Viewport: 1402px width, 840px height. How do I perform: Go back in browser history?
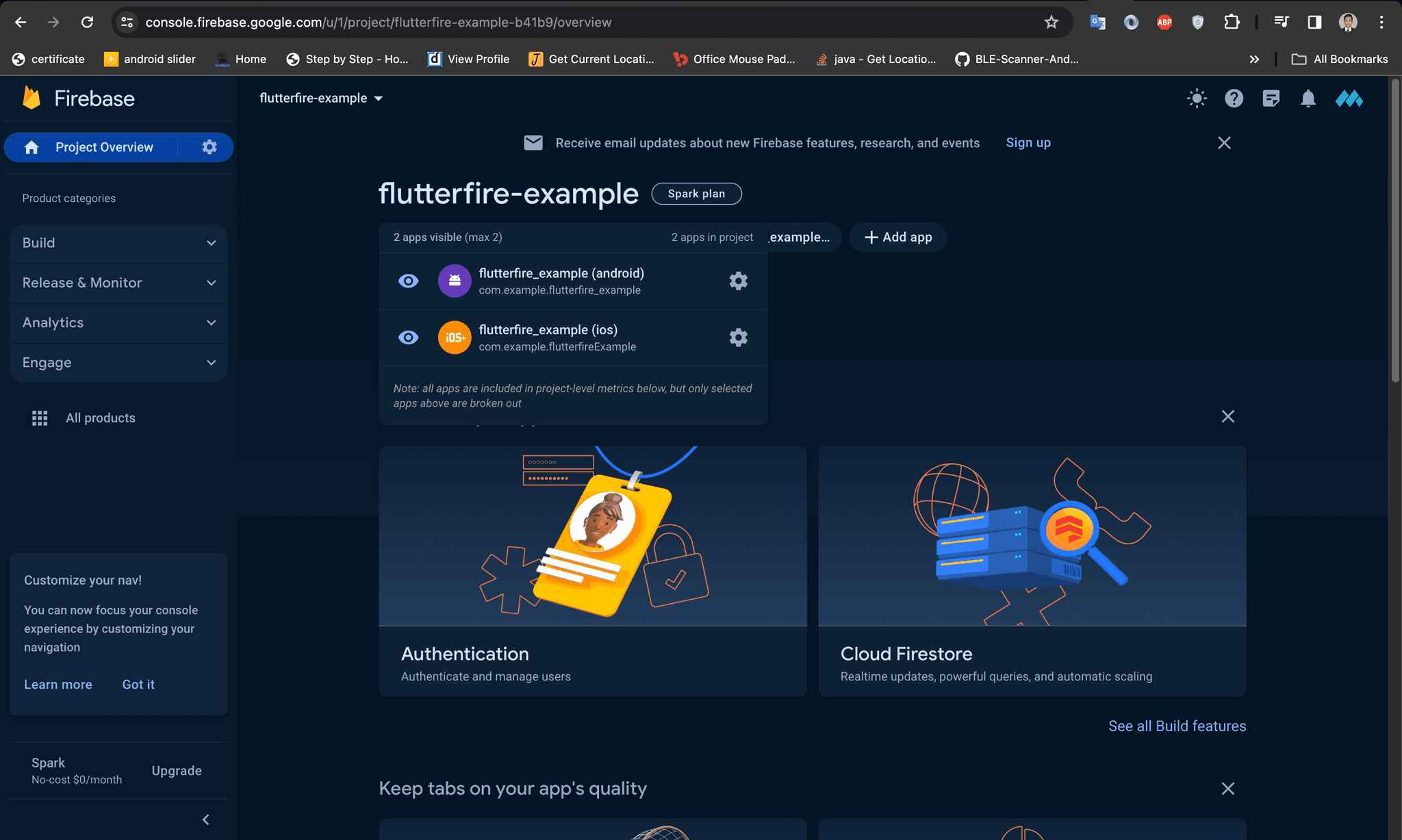pos(21,22)
